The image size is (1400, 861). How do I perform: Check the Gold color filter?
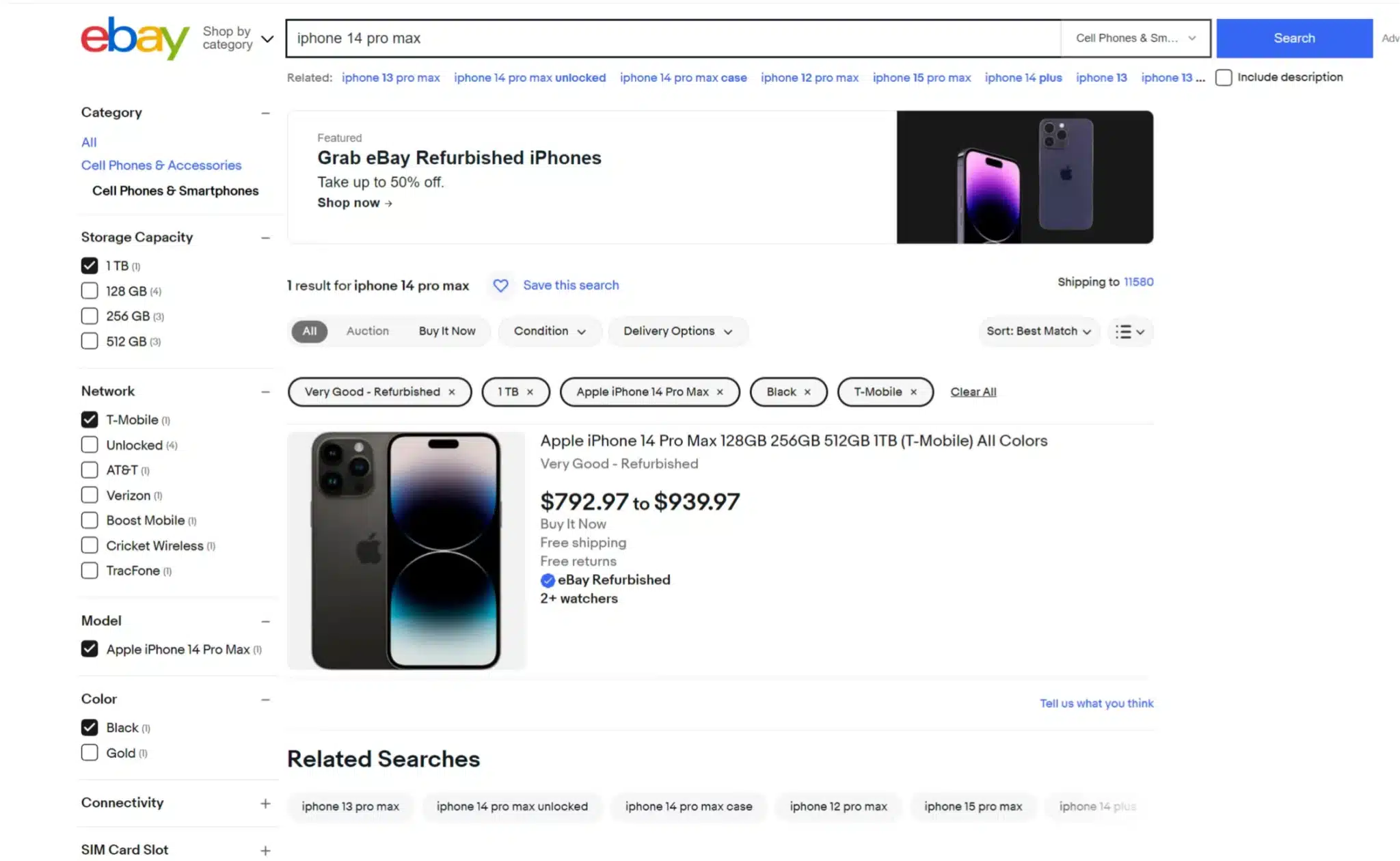click(90, 752)
